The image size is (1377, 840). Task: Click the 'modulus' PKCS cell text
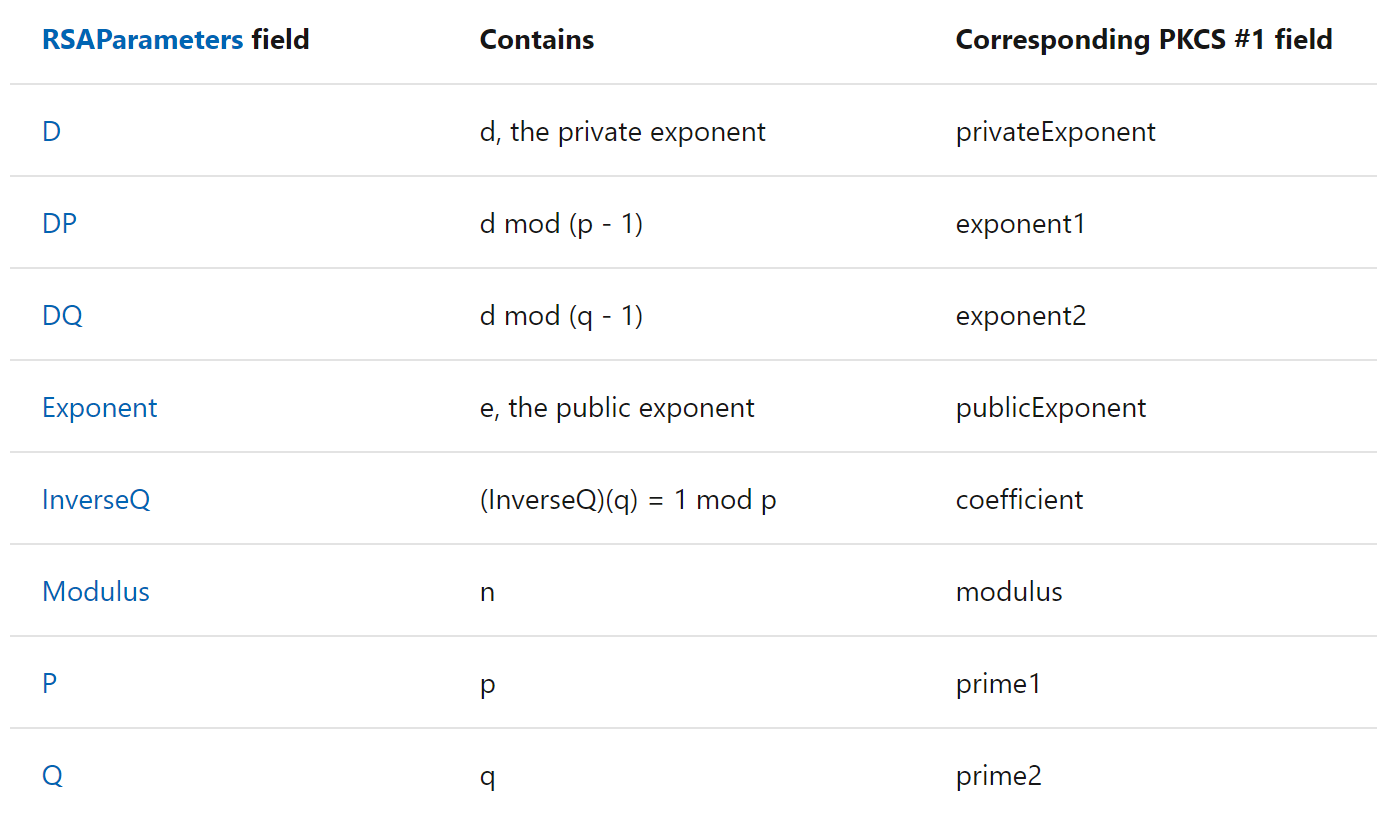pos(1009,592)
